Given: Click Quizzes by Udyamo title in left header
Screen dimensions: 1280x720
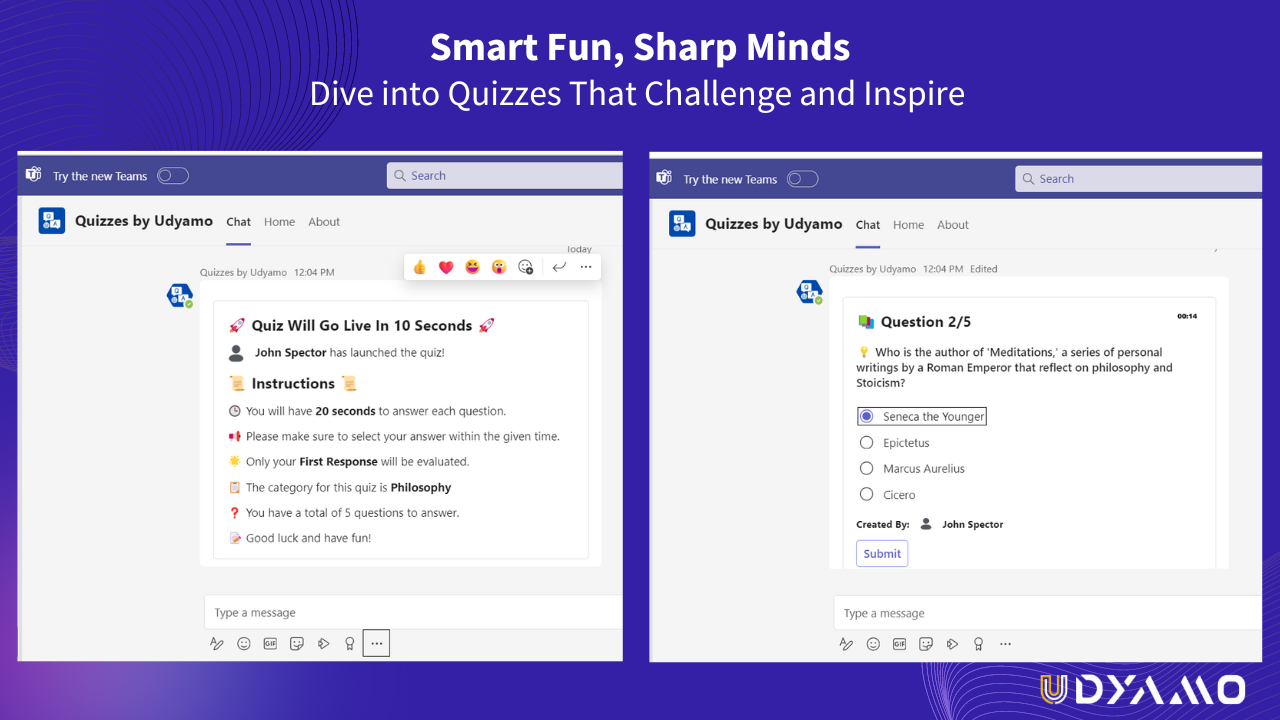Looking at the screenshot, I should pyautogui.click(x=144, y=221).
